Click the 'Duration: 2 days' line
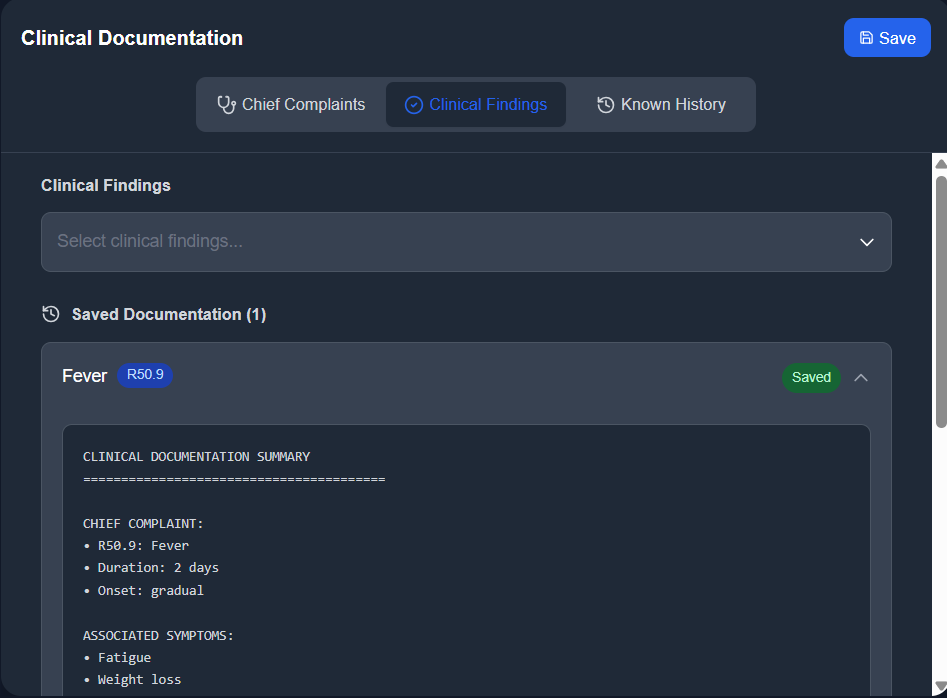 pos(151,568)
